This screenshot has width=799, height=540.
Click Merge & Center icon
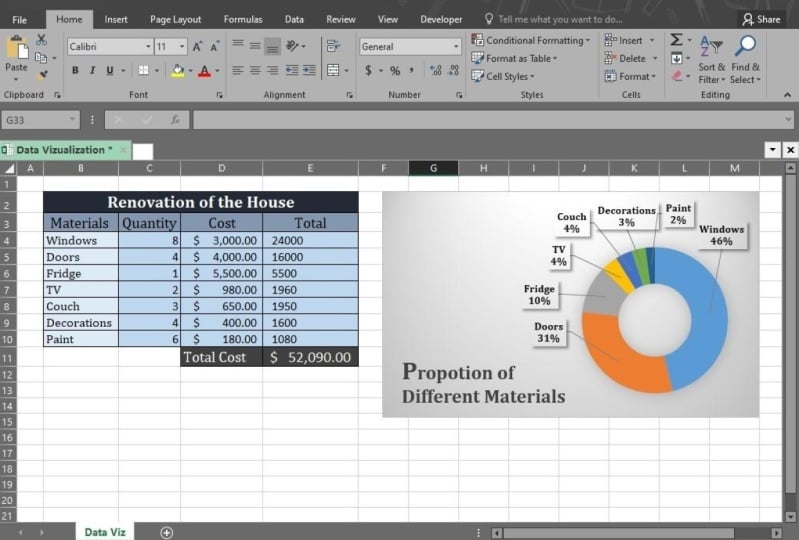[333, 70]
